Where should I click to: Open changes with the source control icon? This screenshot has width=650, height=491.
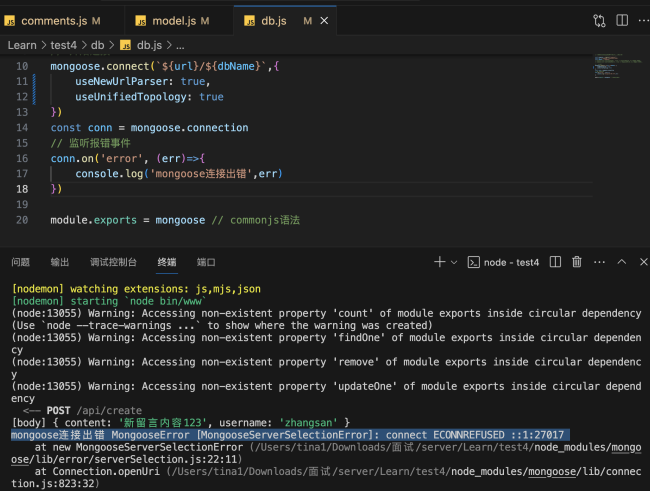(x=599, y=20)
